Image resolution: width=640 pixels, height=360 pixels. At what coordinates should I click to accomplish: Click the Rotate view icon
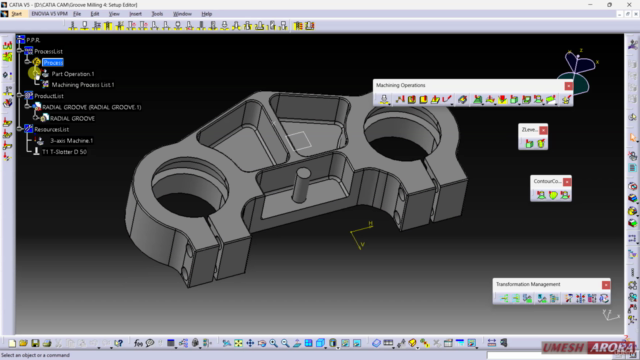tap(262, 343)
